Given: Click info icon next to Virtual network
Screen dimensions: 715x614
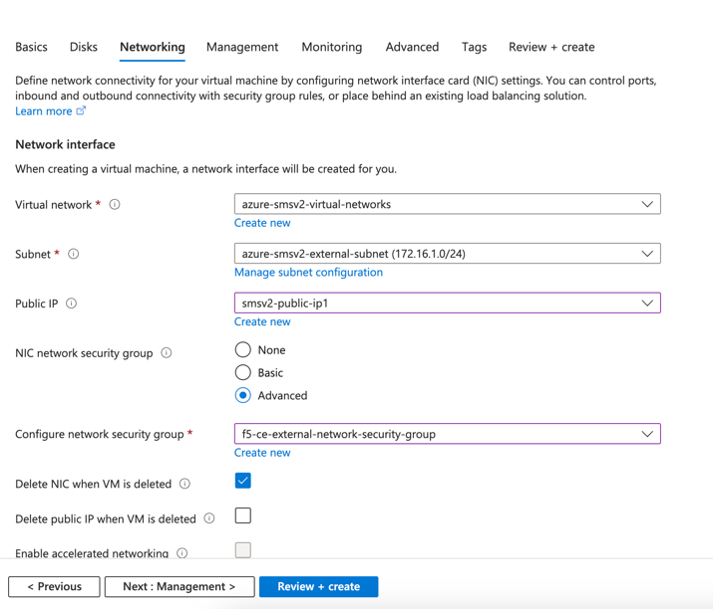Looking at the screenshot, I should point(114,205).
